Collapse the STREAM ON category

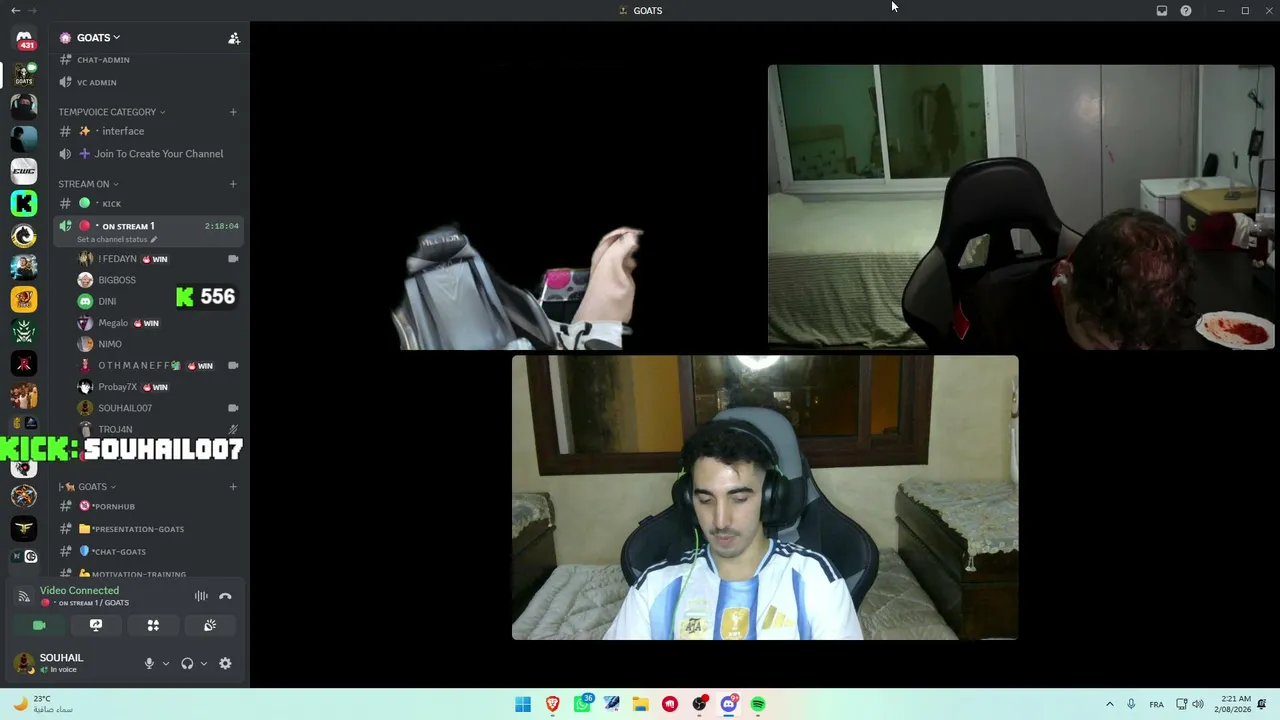(x=88, y=184)
